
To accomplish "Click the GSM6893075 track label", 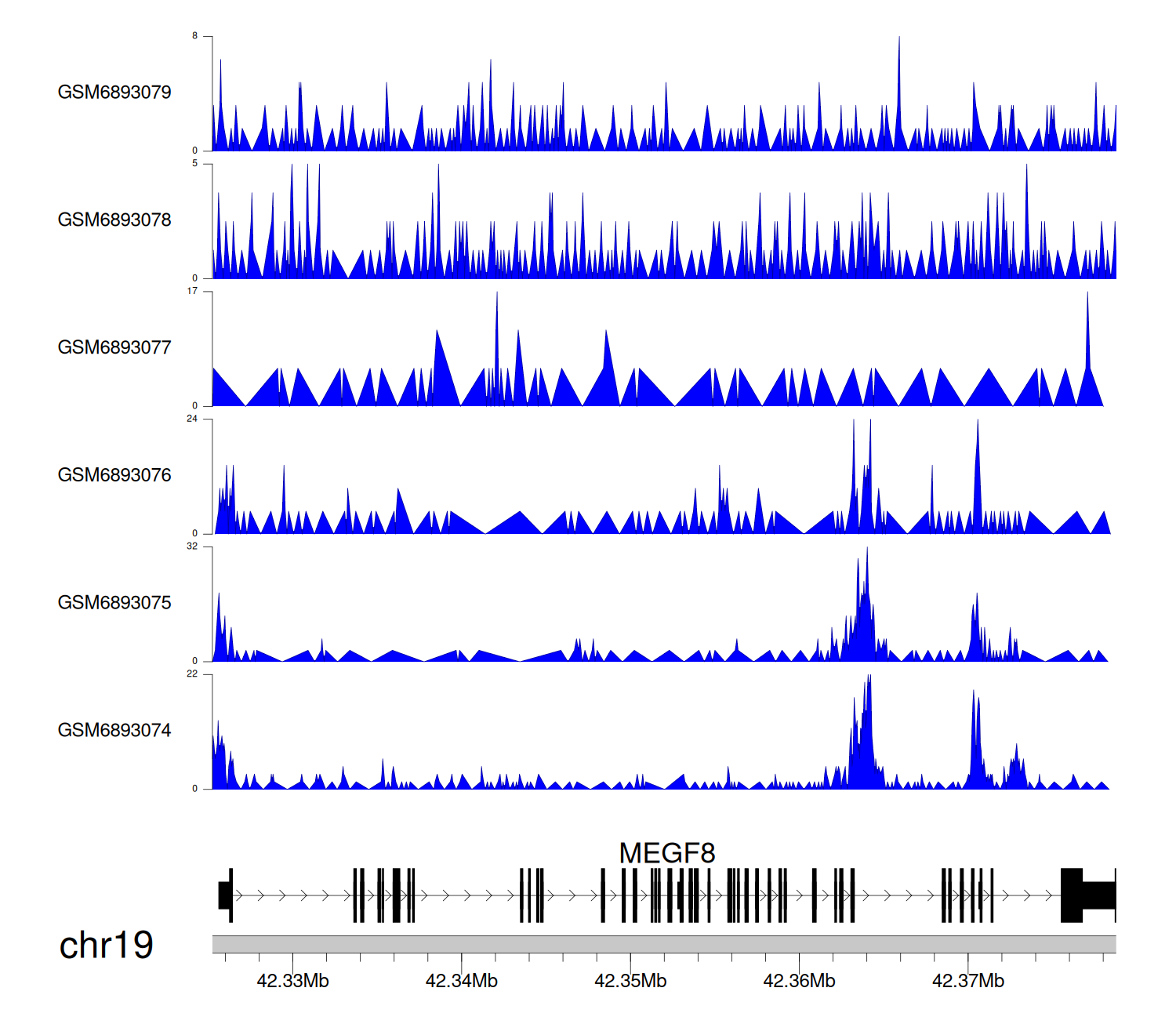I will click(x=114, y=602).
